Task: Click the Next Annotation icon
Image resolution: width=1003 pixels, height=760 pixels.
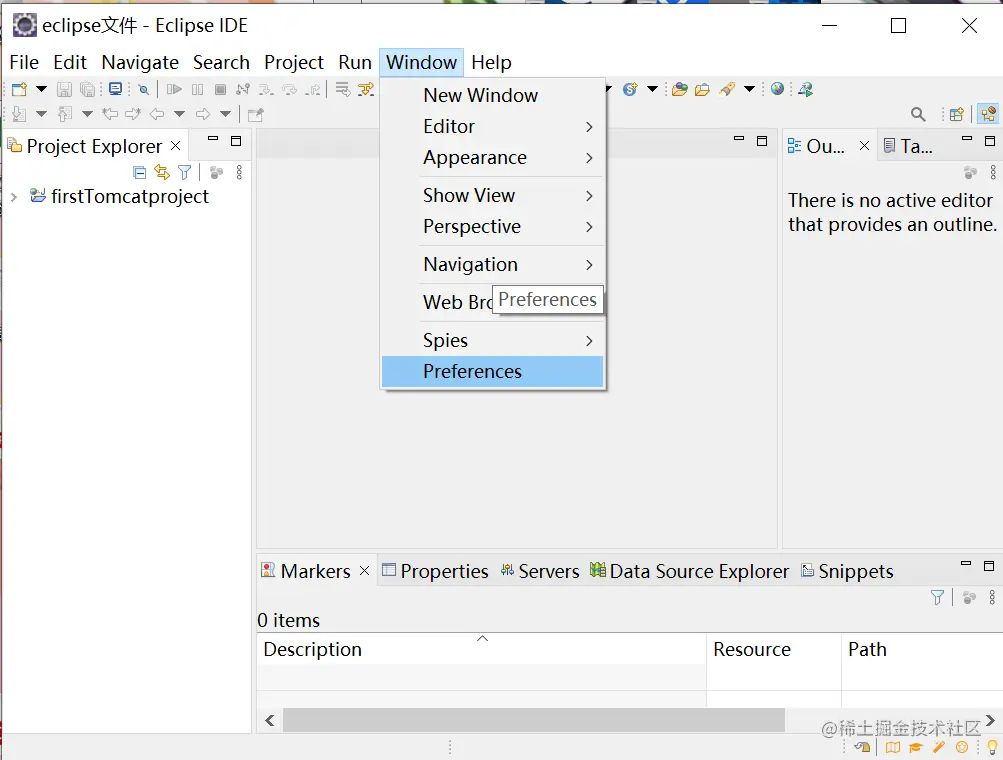Action: click(x=19, y=115)
